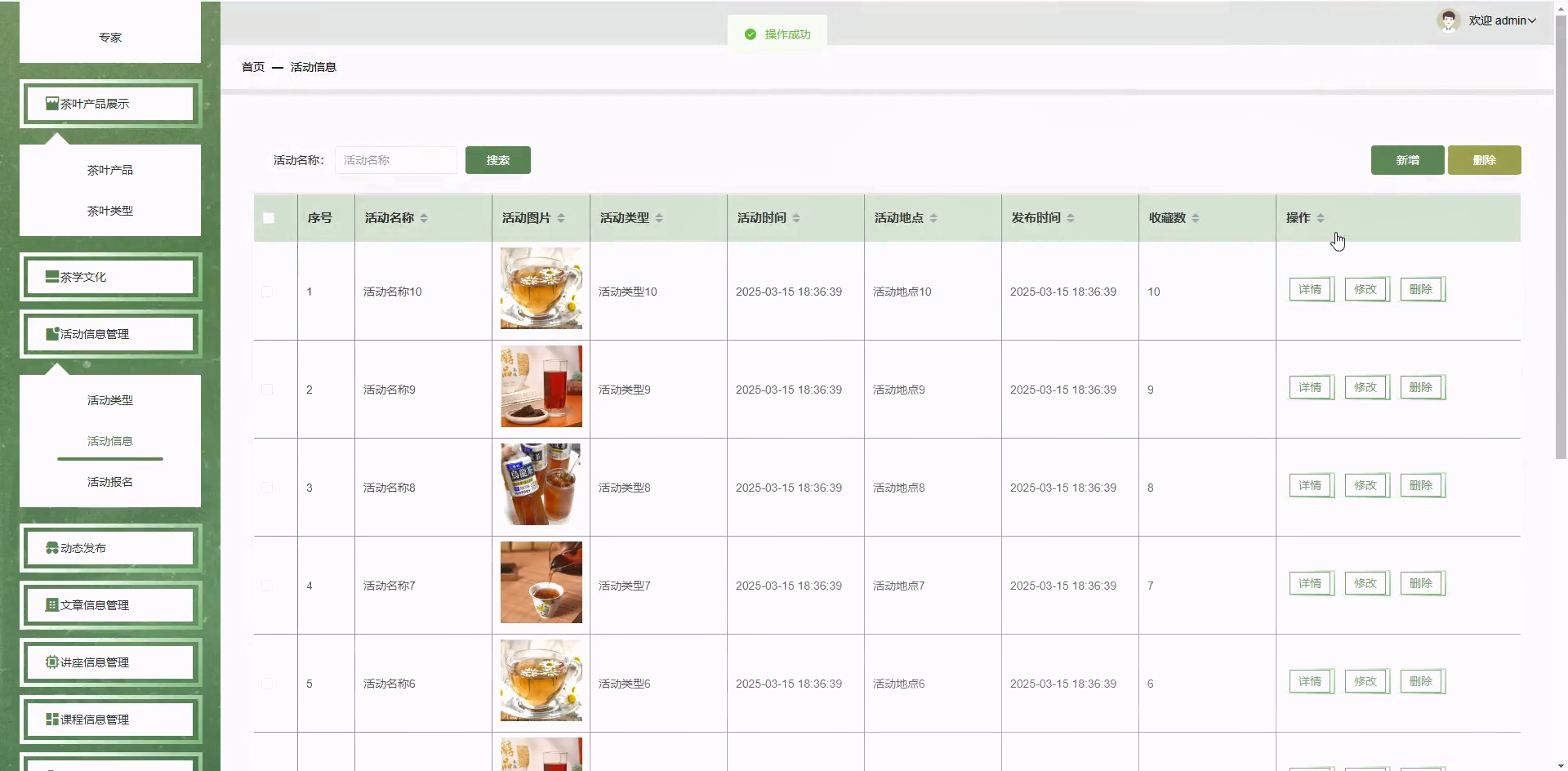Click the page vertical scrollbar

pos(1561,237)
